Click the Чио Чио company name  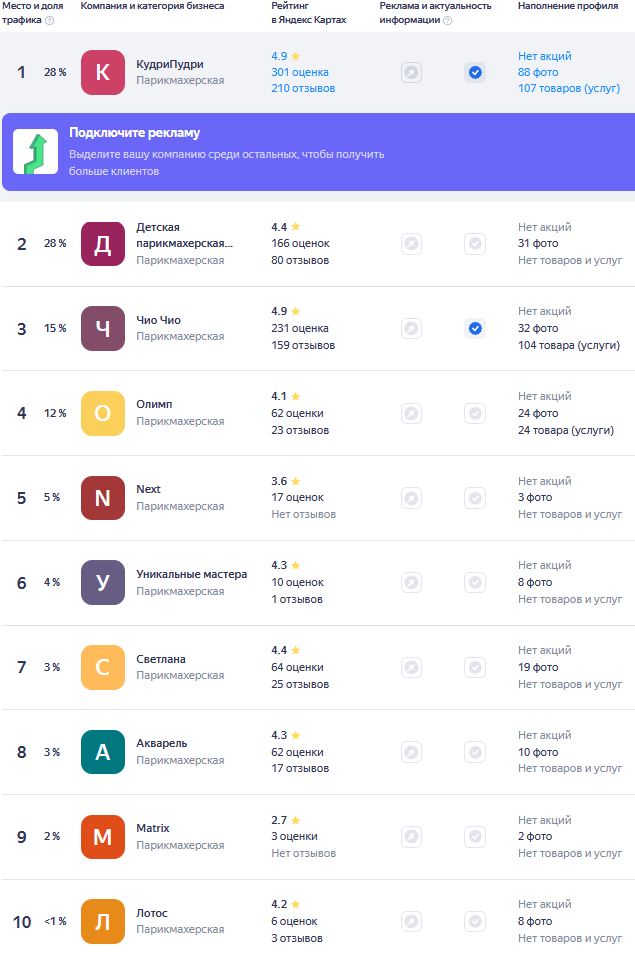[x=159, y=320]
